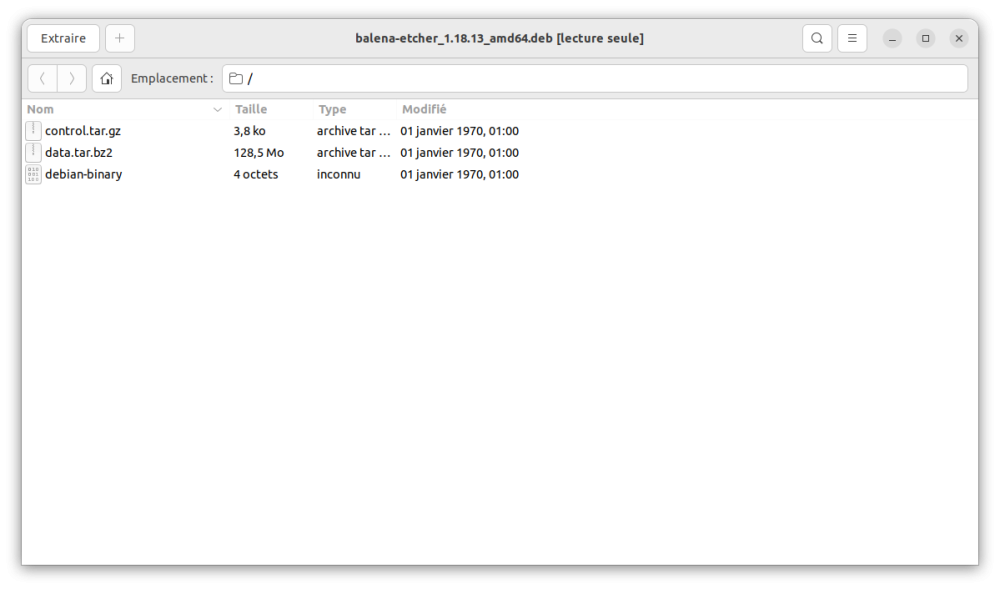Open the hamburger menu

click(x=852, y=38)
